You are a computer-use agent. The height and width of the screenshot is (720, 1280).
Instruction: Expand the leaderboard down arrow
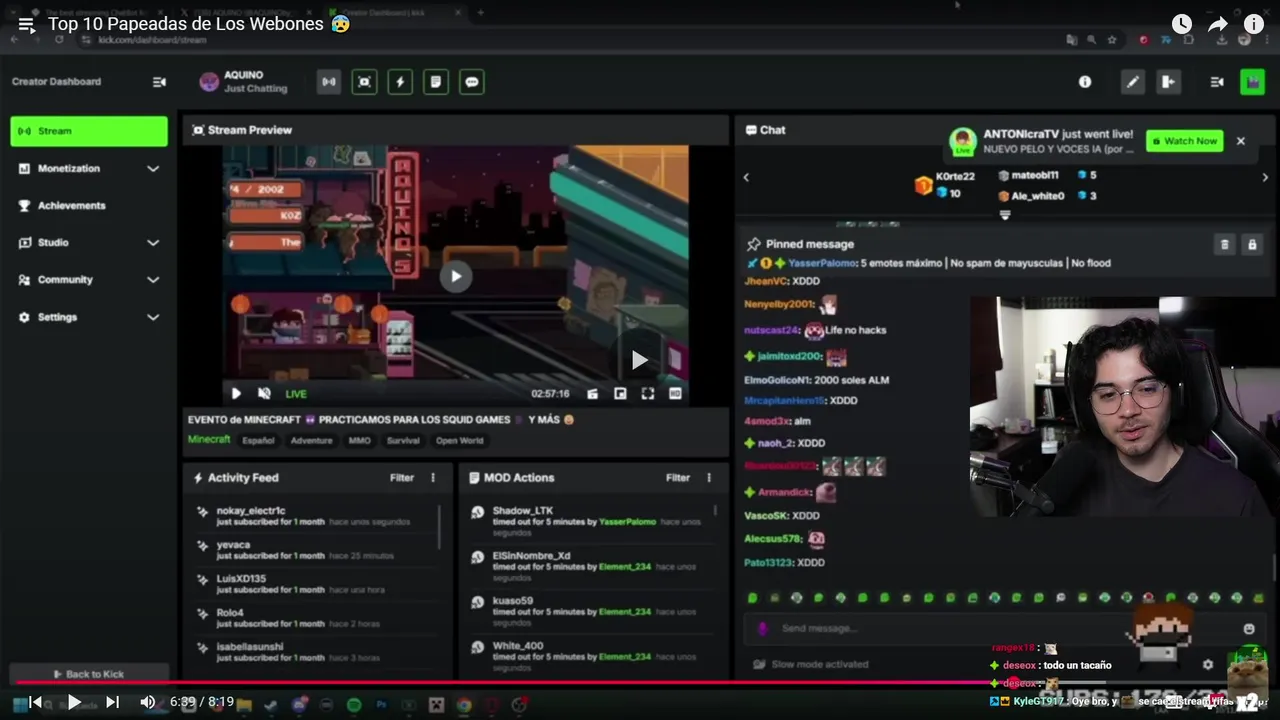pos(1005,215)
